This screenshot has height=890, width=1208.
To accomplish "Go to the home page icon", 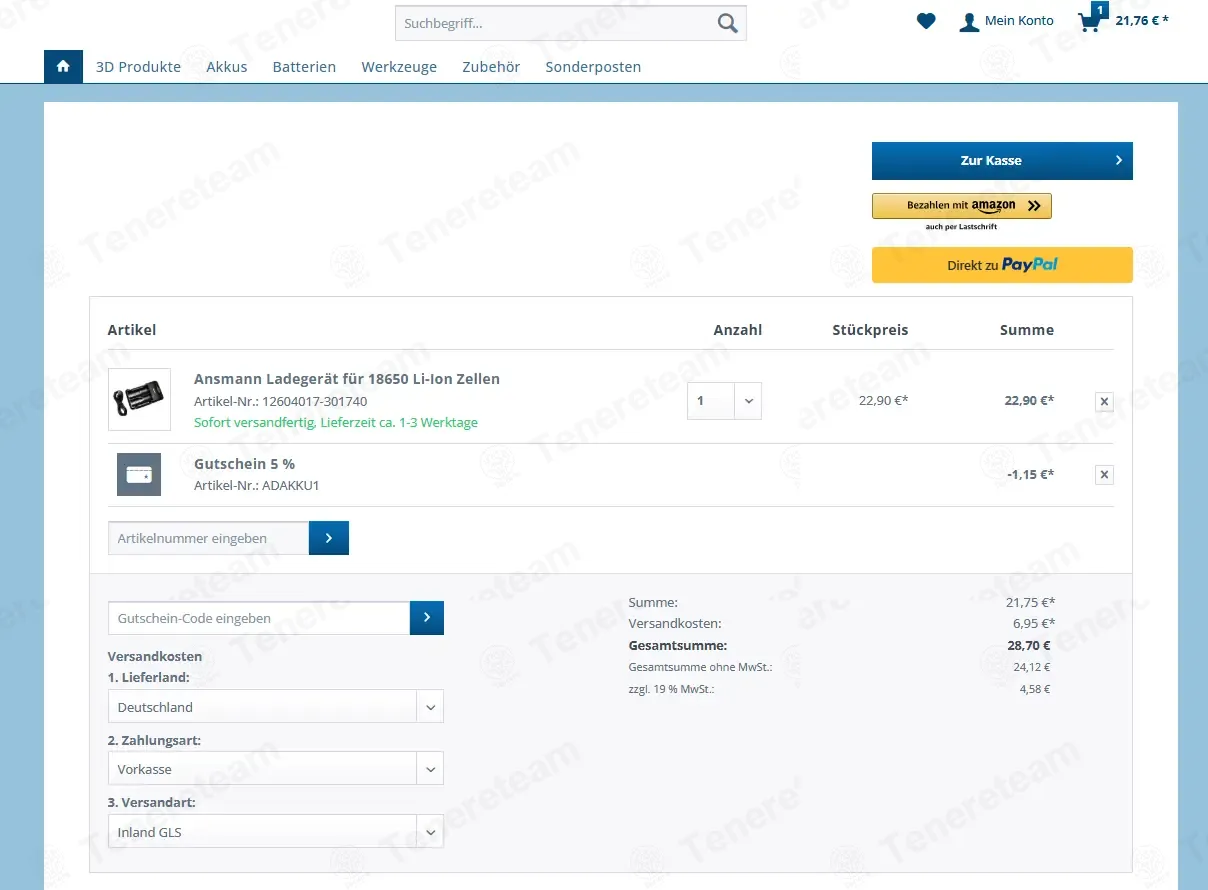I will tap(63, 67).
